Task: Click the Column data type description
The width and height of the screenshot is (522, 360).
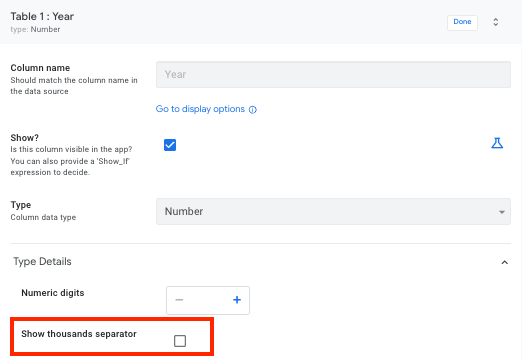Action: (43, 217)
